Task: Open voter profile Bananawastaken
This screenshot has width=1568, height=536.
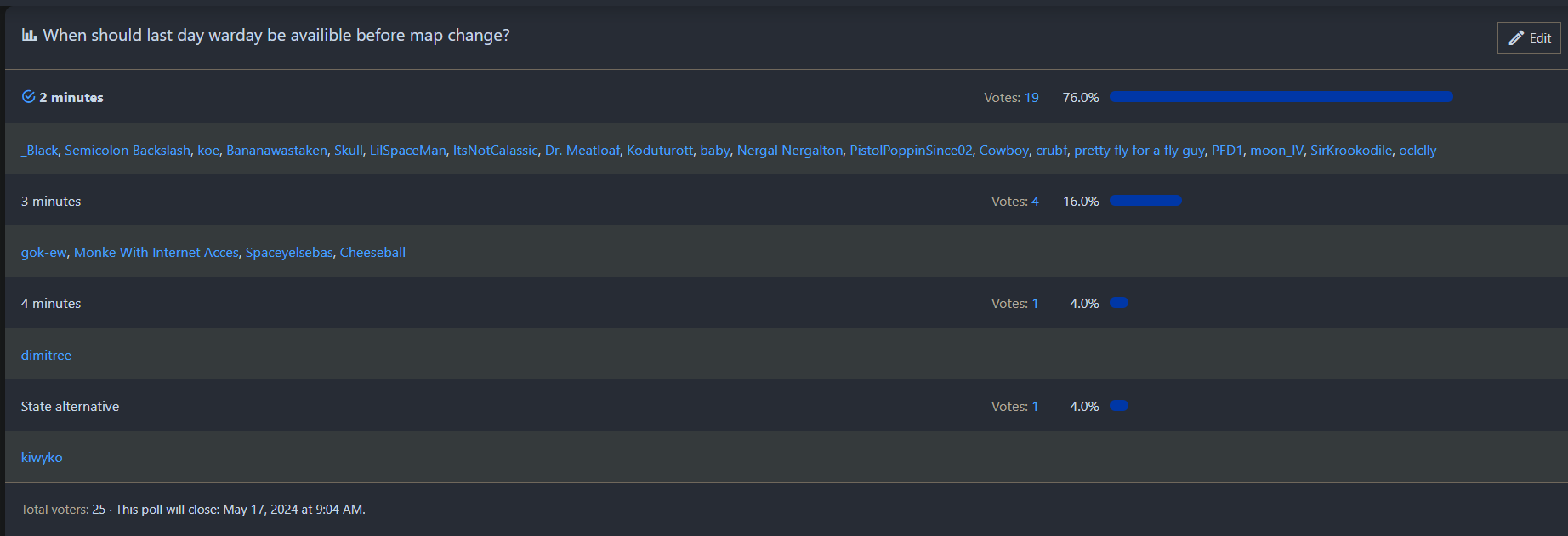Action: [x=276, y=151]
